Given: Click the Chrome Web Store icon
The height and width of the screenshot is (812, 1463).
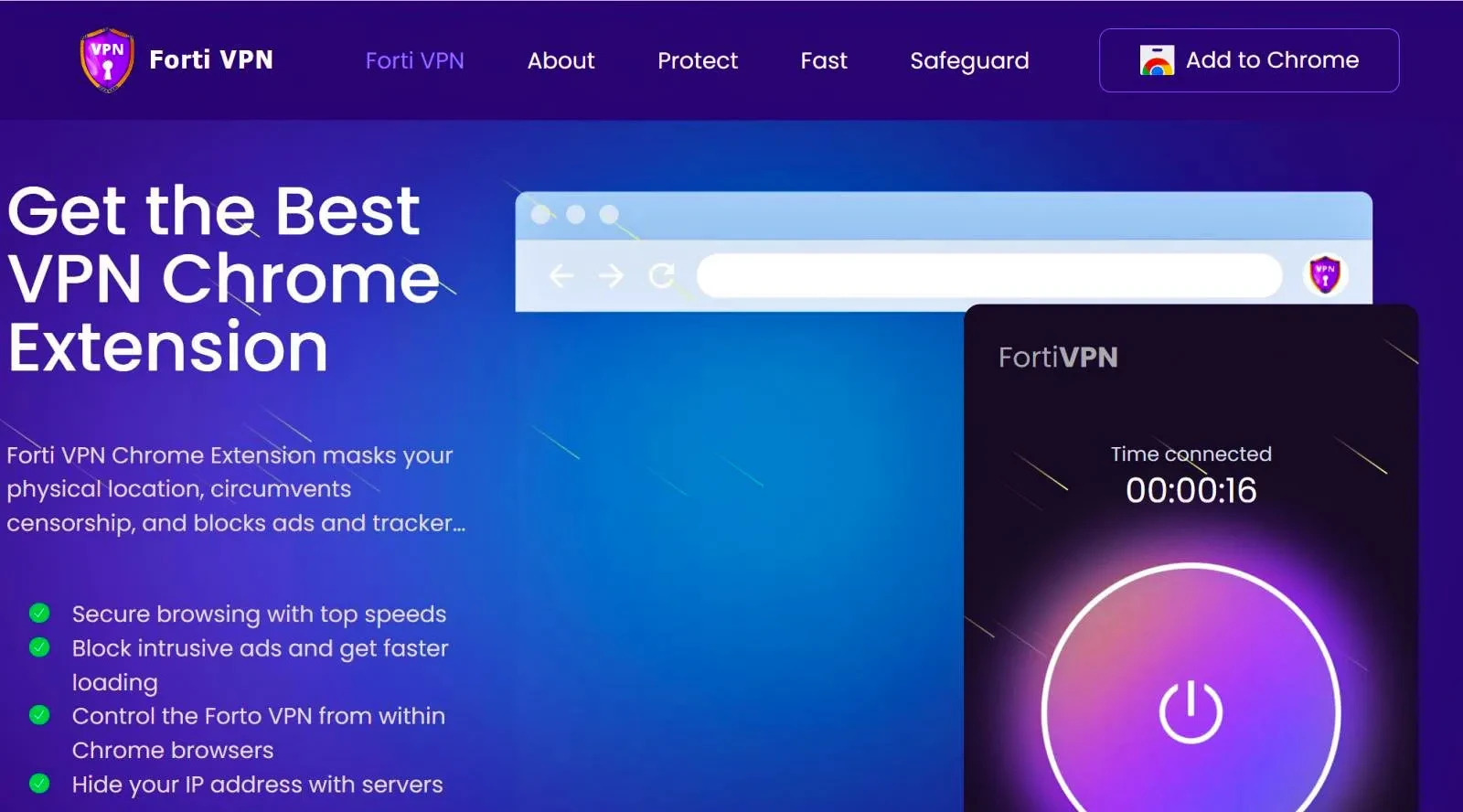Looking at the screenshot, I should point(1157,60).
